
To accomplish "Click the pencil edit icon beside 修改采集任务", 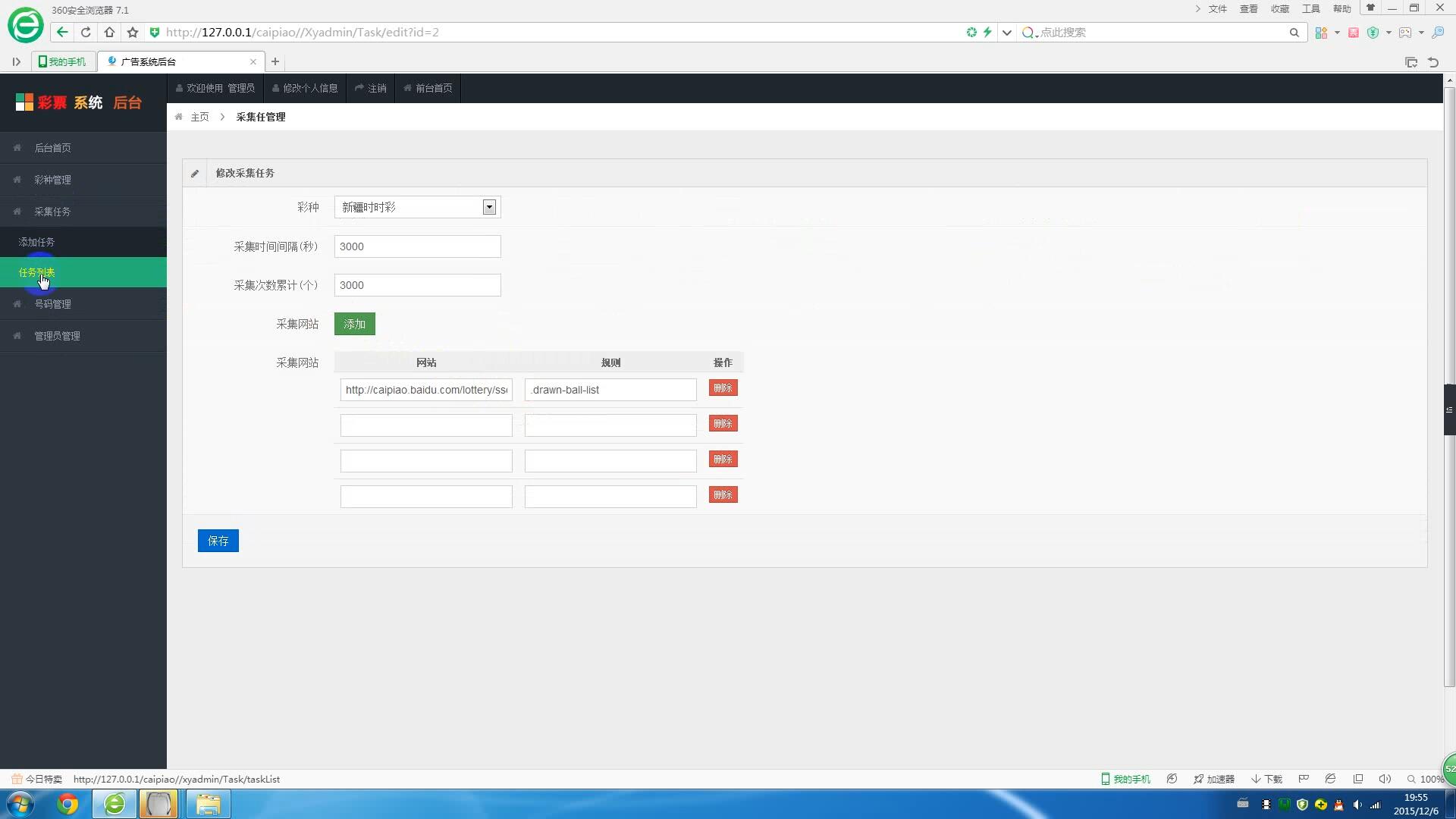I will tap(195, 173).
